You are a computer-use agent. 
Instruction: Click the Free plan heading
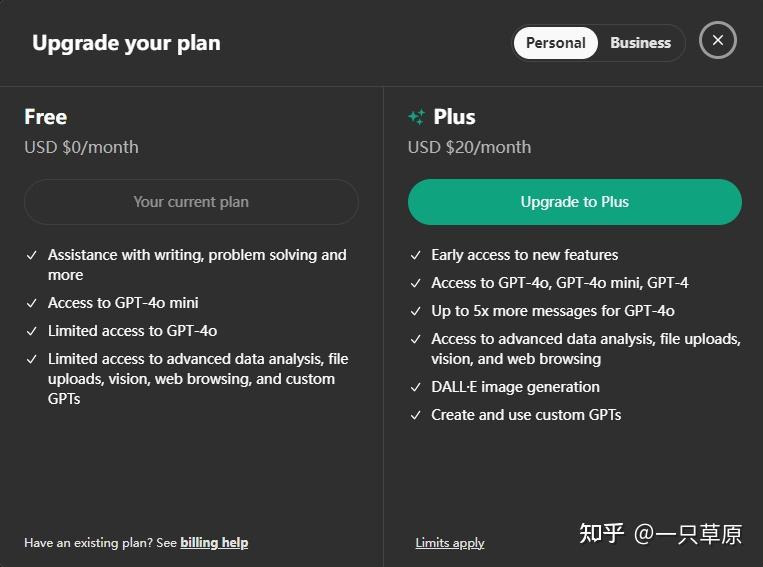click(46, 117)
